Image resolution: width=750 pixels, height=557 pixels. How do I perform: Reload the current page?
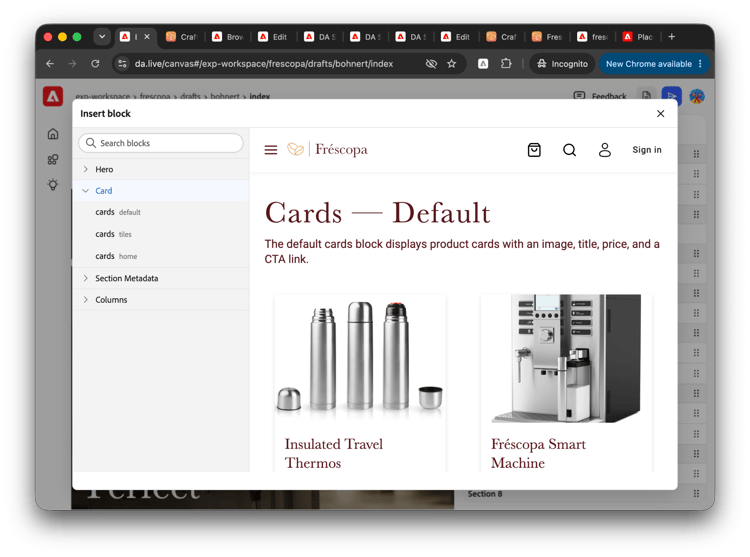(x=95, y=64)
